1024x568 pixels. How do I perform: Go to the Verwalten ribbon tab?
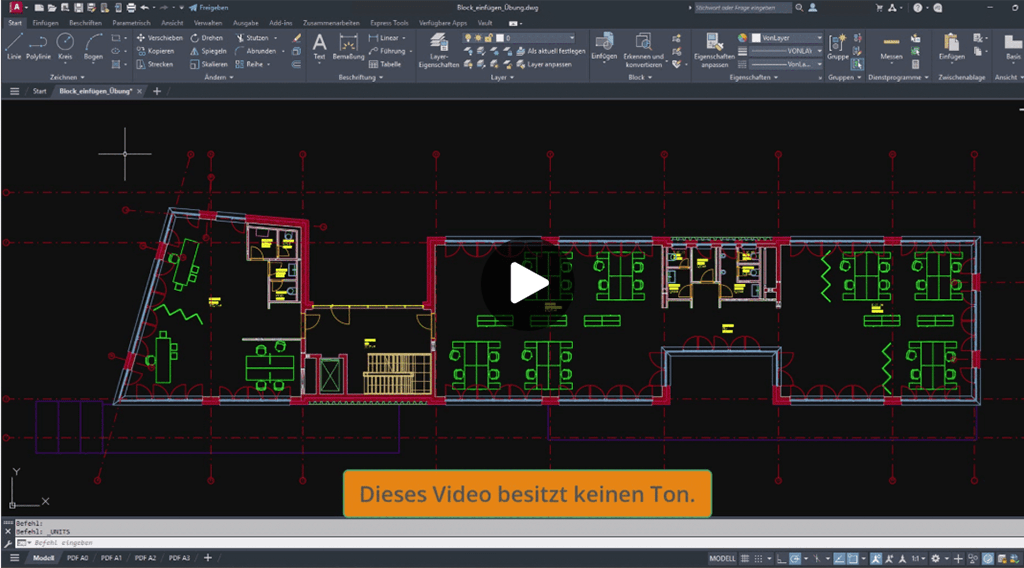coord(208,23)
